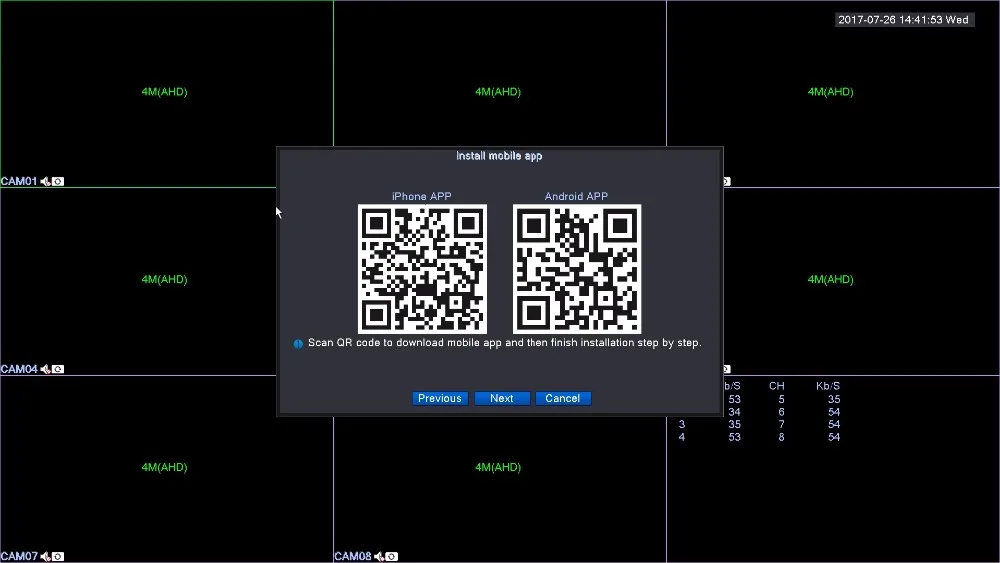1000x563 pixels.
Task: Click the 4M(AHD) text in the CAM04 pane
Action: point(165,279)
